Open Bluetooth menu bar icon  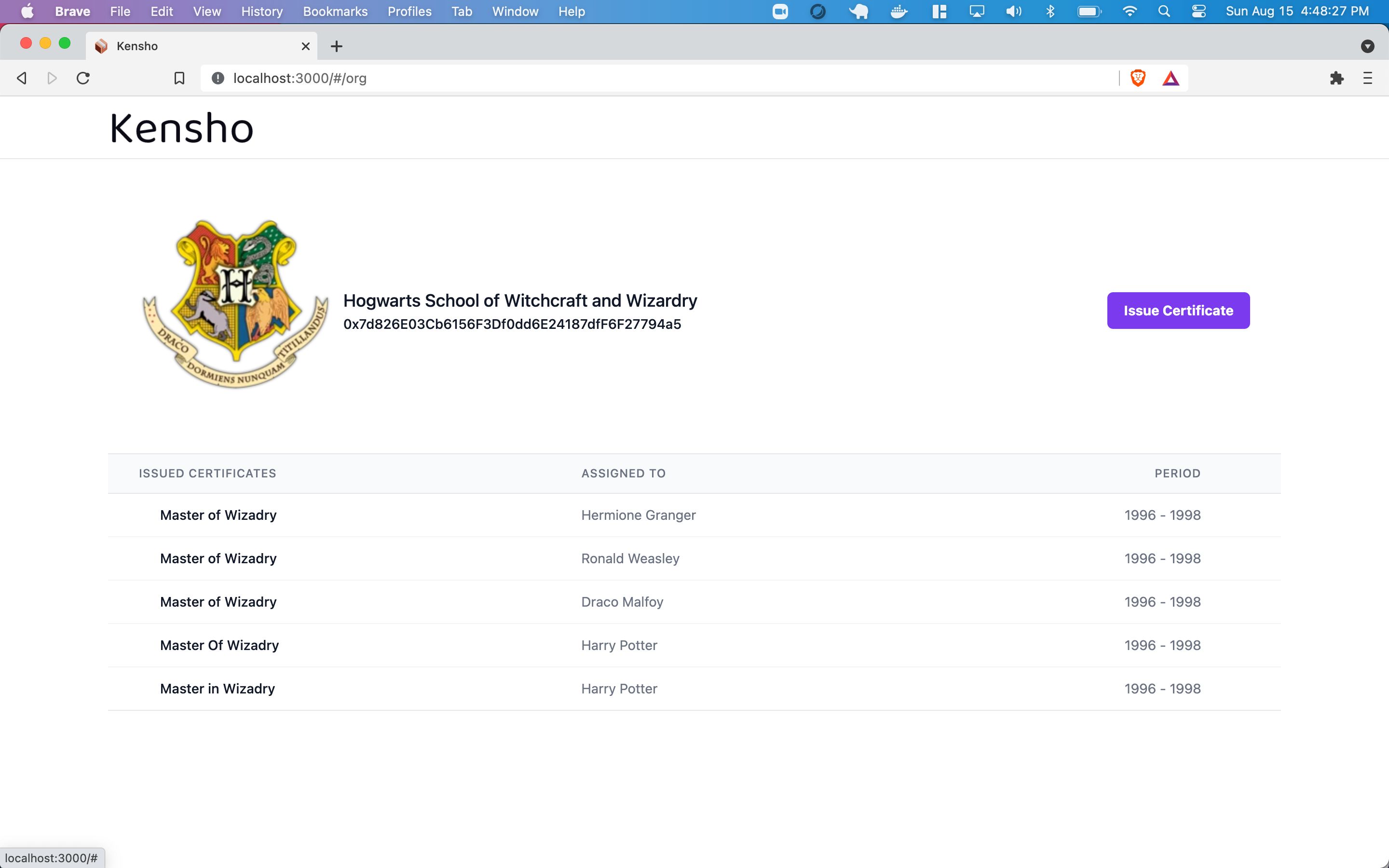[1050, 12]
